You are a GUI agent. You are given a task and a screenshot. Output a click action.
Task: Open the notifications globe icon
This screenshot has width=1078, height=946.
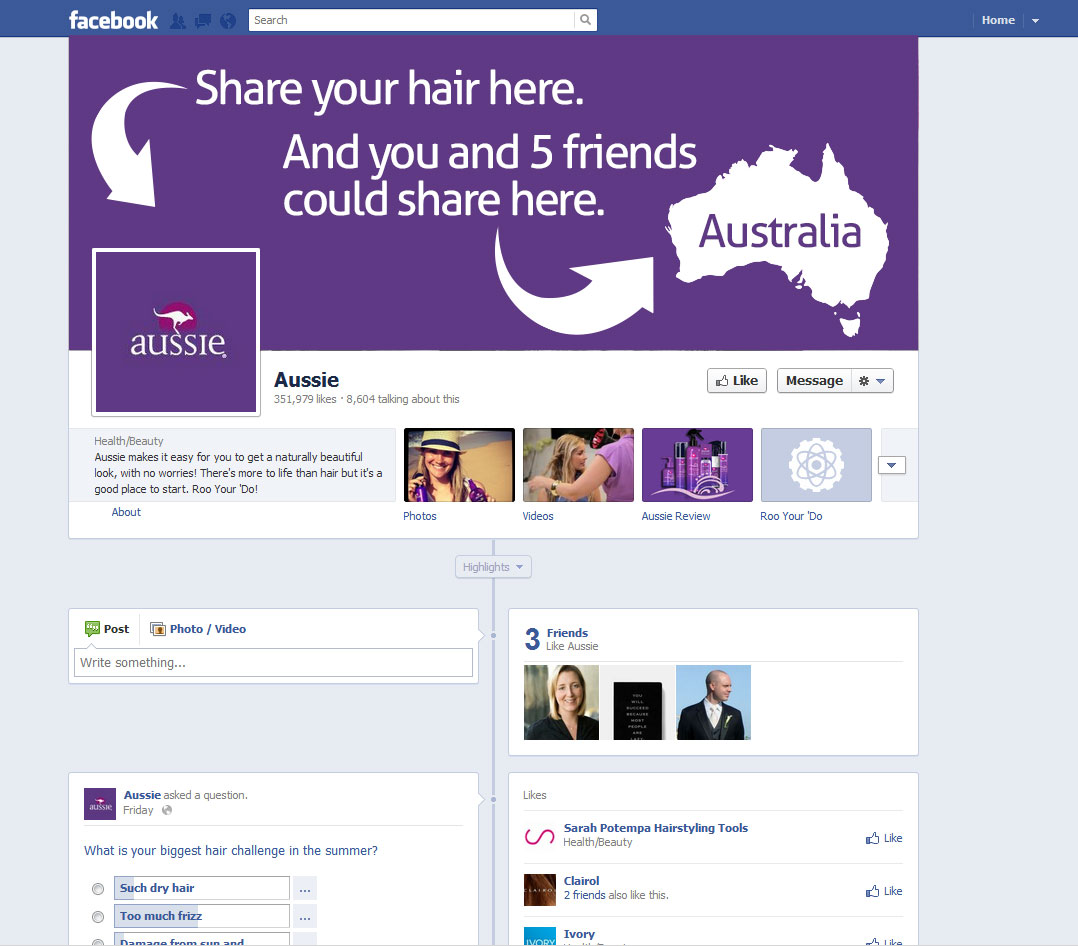228,21
